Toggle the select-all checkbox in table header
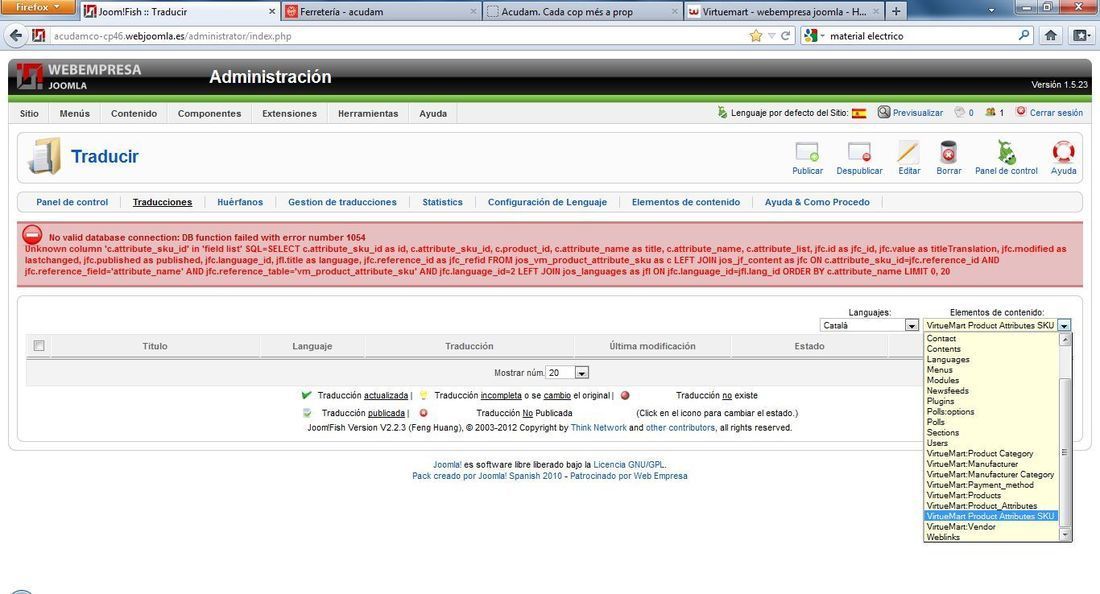The image size is (1100, 594). point(39,346)
